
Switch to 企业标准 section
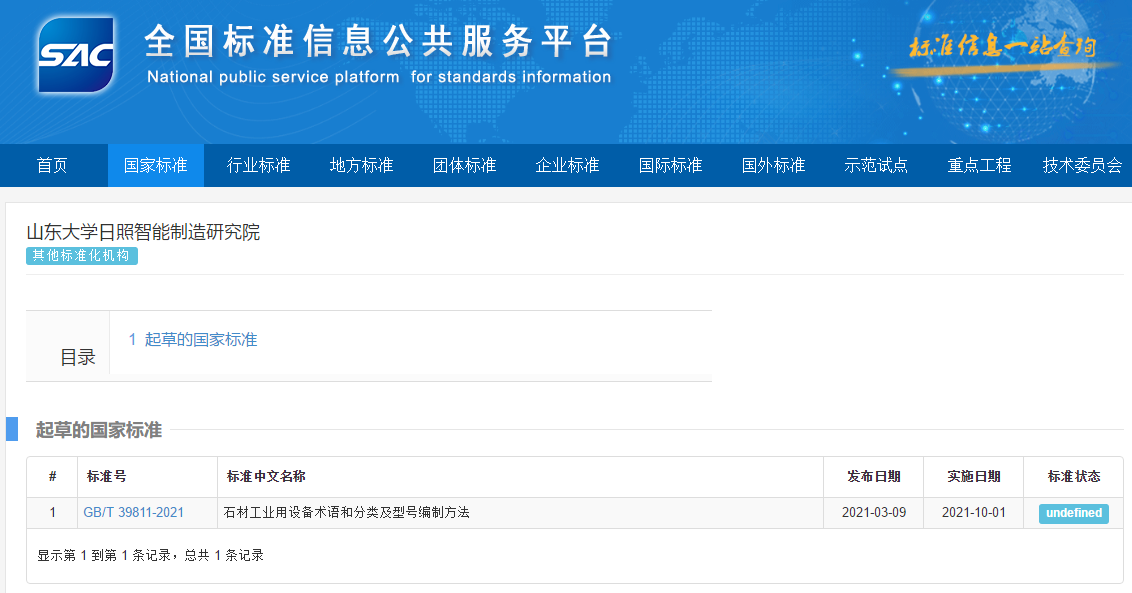tap(567, 165)
